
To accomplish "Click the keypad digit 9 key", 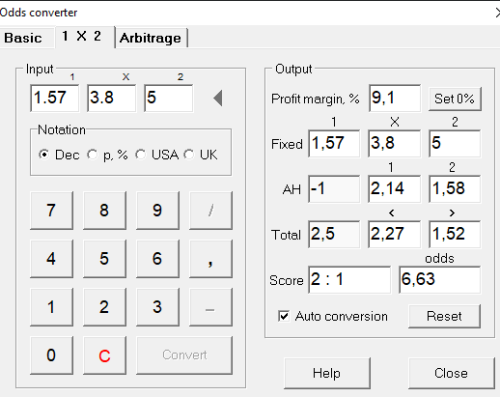I will [157, 210].
